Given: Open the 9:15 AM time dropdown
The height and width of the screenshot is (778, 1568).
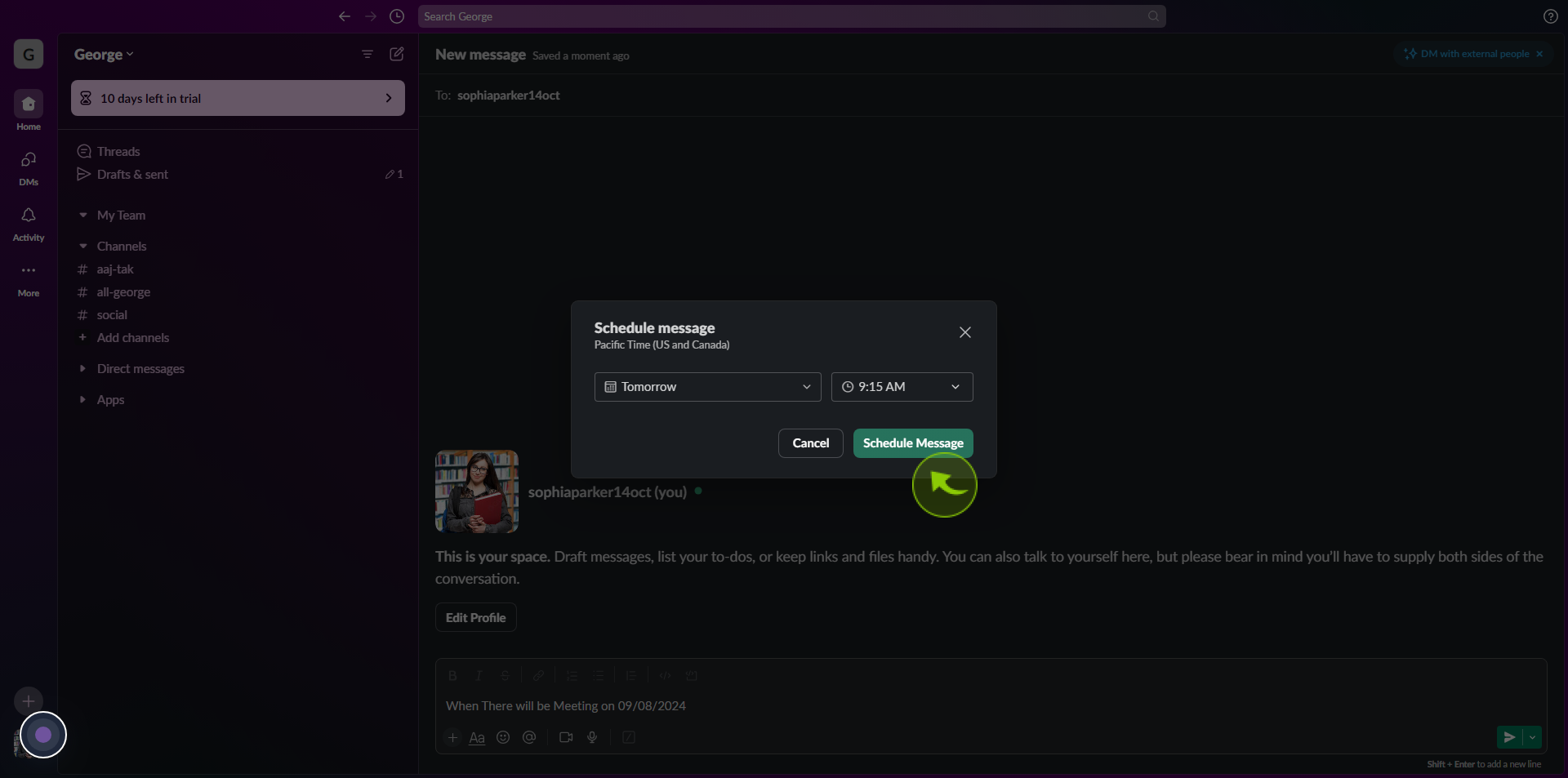Looking at the screenshot, I should (x=902, y=387).
